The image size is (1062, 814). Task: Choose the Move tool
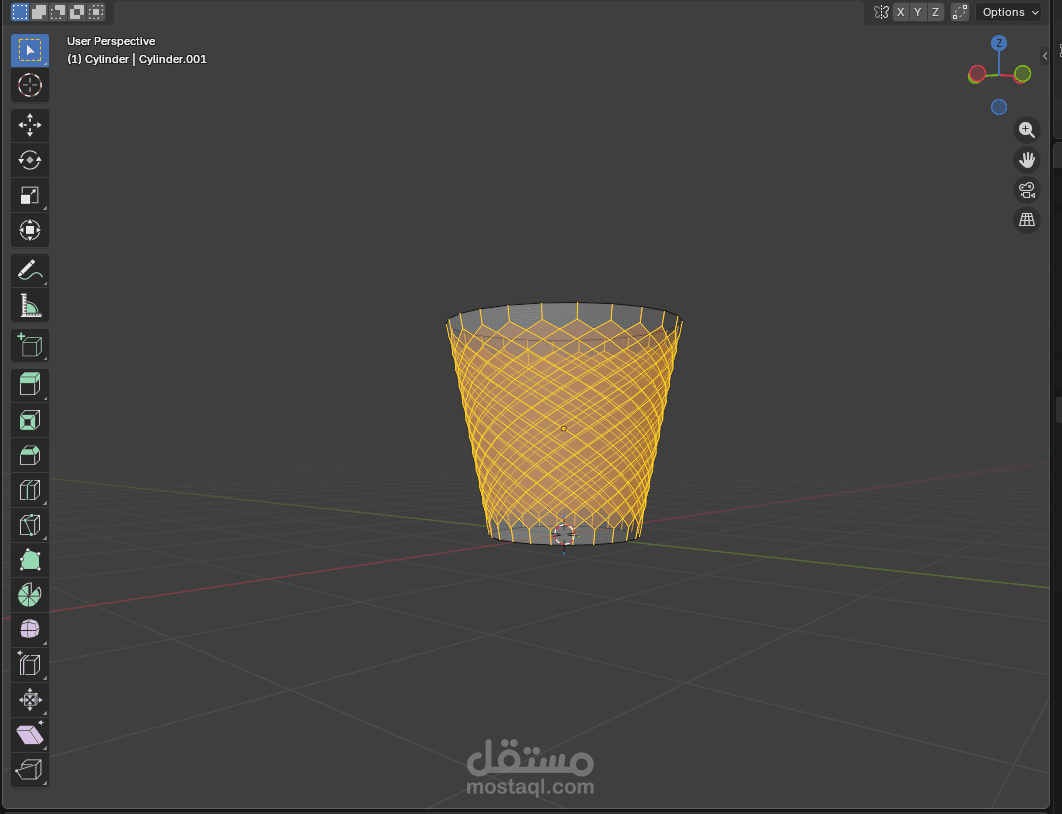pos(30,125)
